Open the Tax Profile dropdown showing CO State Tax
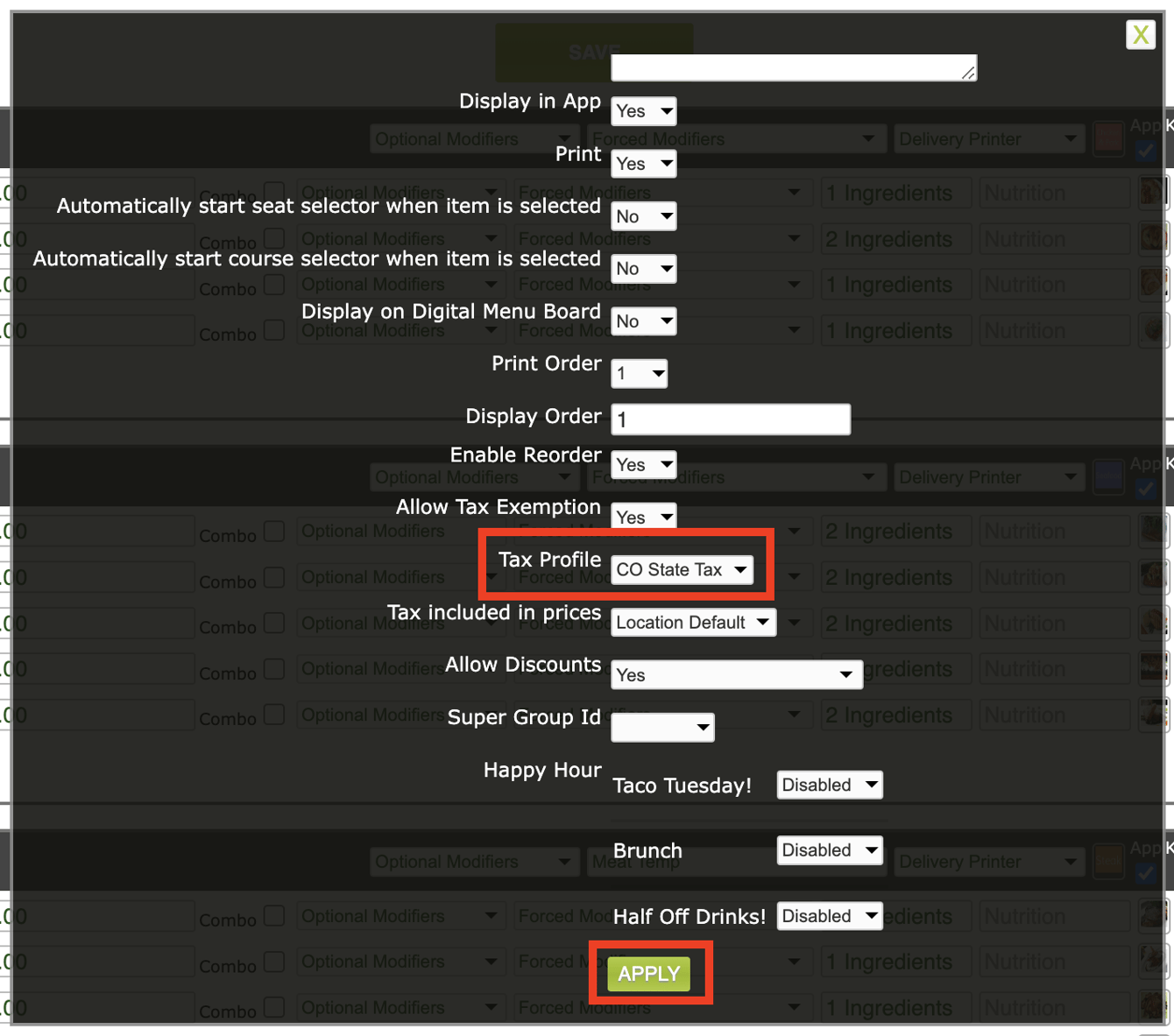 click(682, 569)
